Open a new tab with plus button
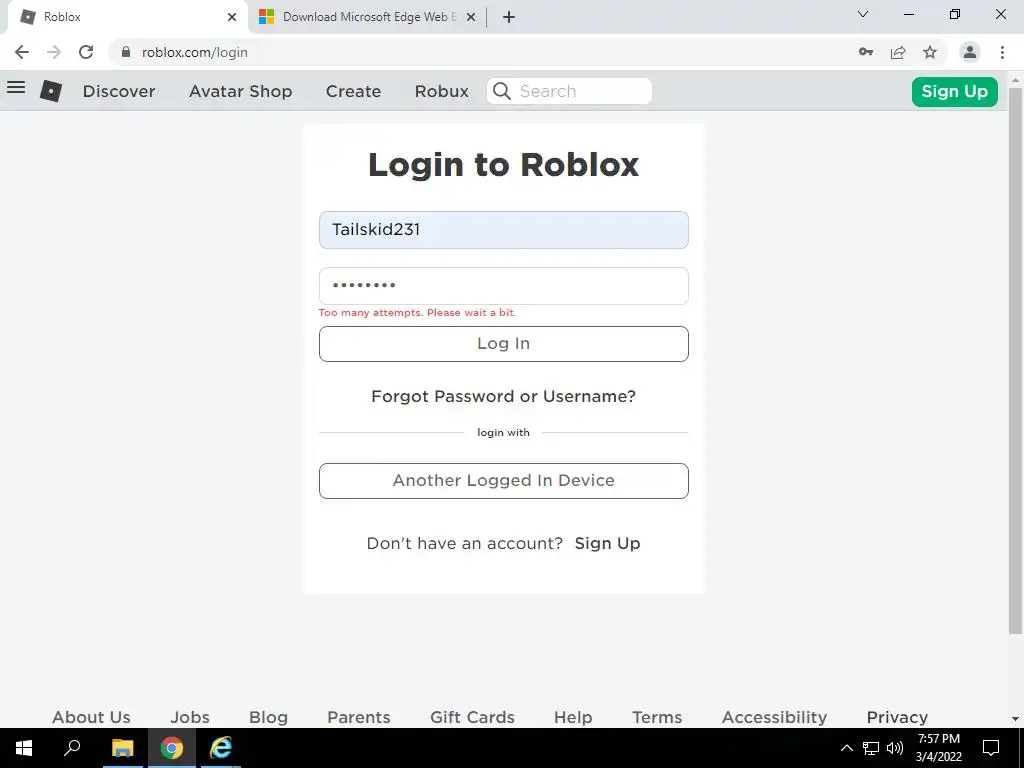The width and height of the screenshot is (1024, 768). click(x=509, y=17)
